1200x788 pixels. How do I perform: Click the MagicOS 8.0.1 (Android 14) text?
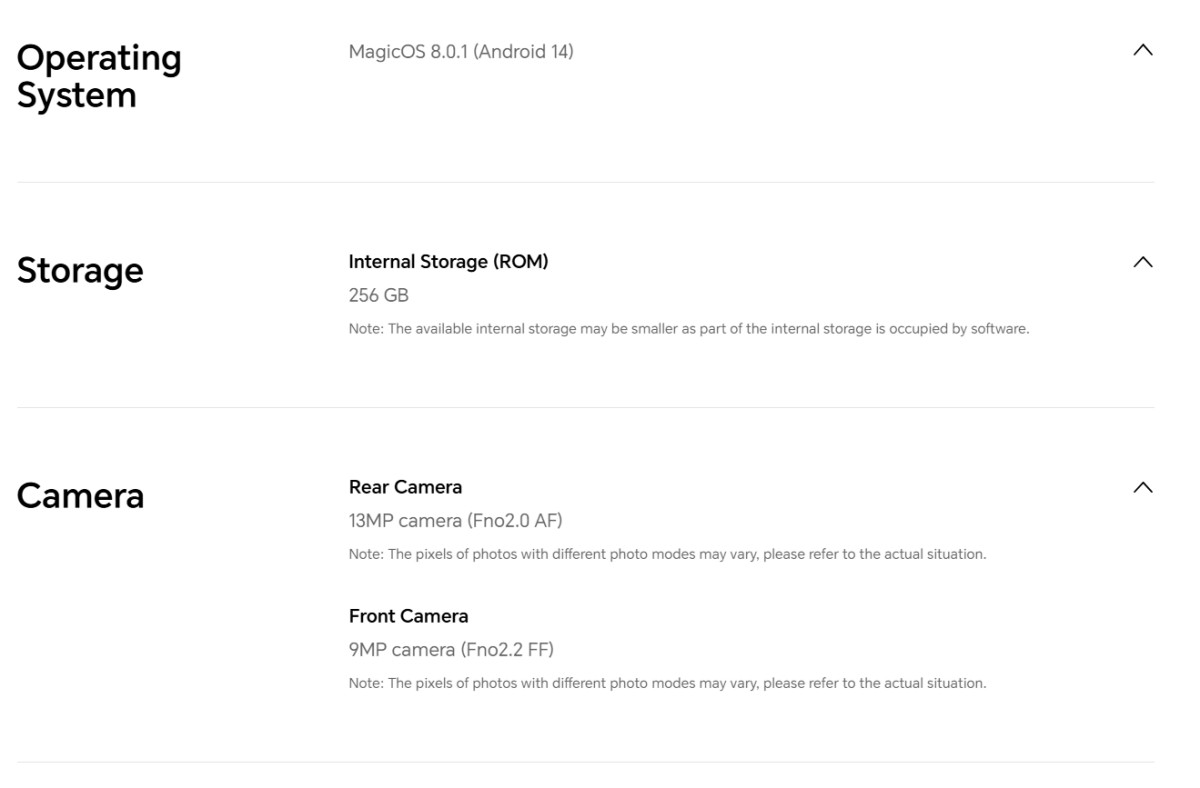[x=460, y=52]
